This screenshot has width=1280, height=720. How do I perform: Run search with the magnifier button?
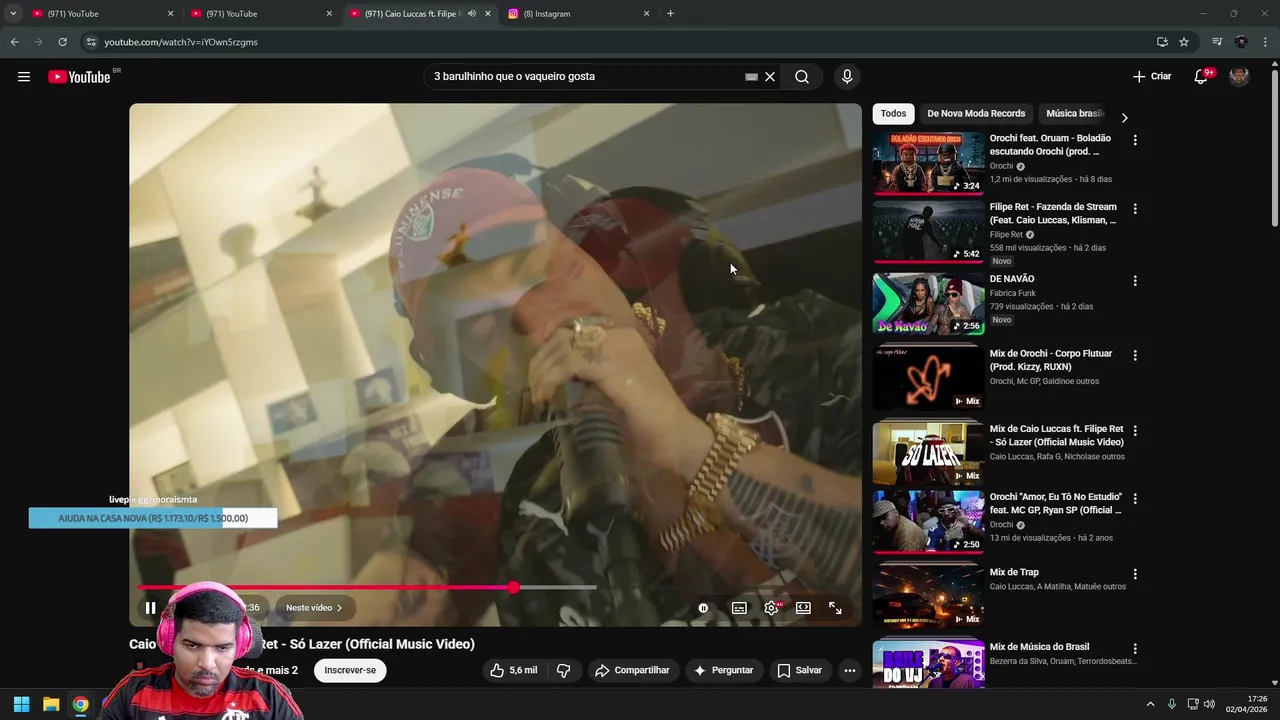pos(802,77)
